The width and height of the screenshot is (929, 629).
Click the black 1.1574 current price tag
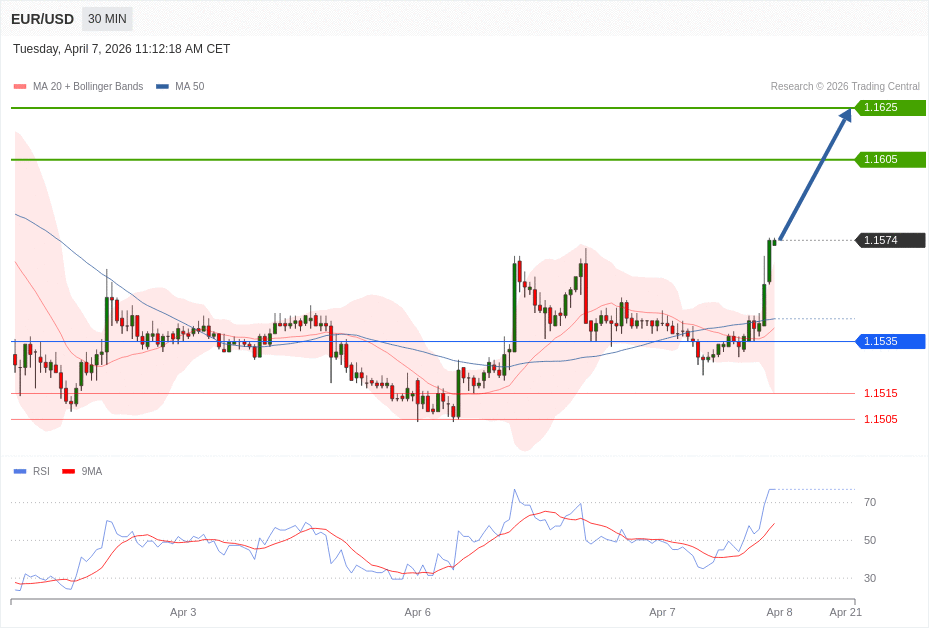(x=890, y=240)
